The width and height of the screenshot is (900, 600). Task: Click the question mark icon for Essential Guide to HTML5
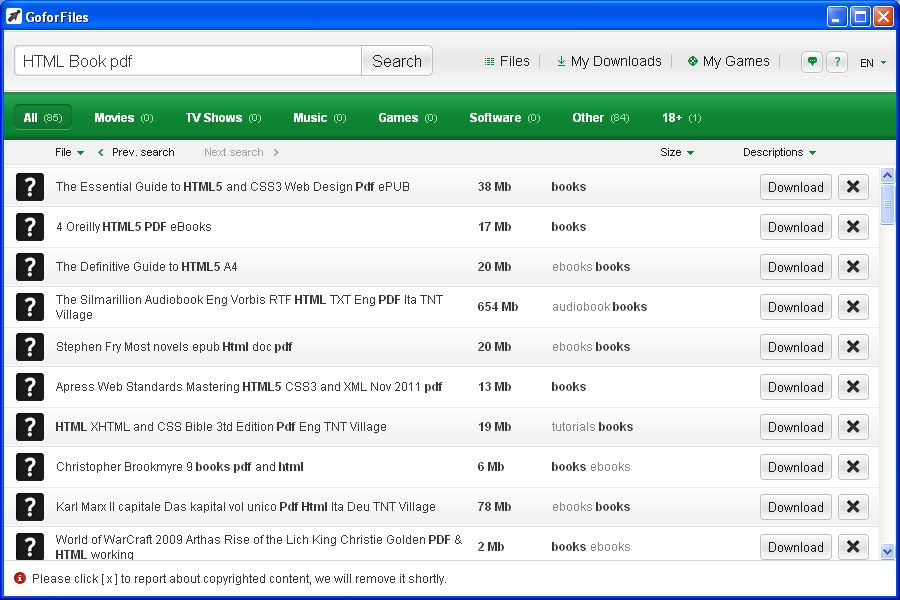click(x=30, y=187)
